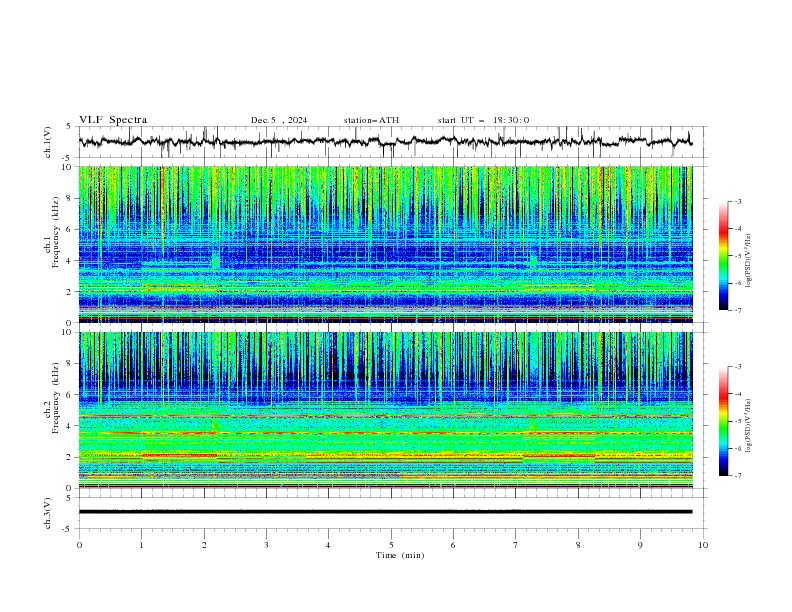792x612 pixels.
Task: Click the "2" kHz tick of ch.2 spectrogram
Action: (x=70, y=457)
